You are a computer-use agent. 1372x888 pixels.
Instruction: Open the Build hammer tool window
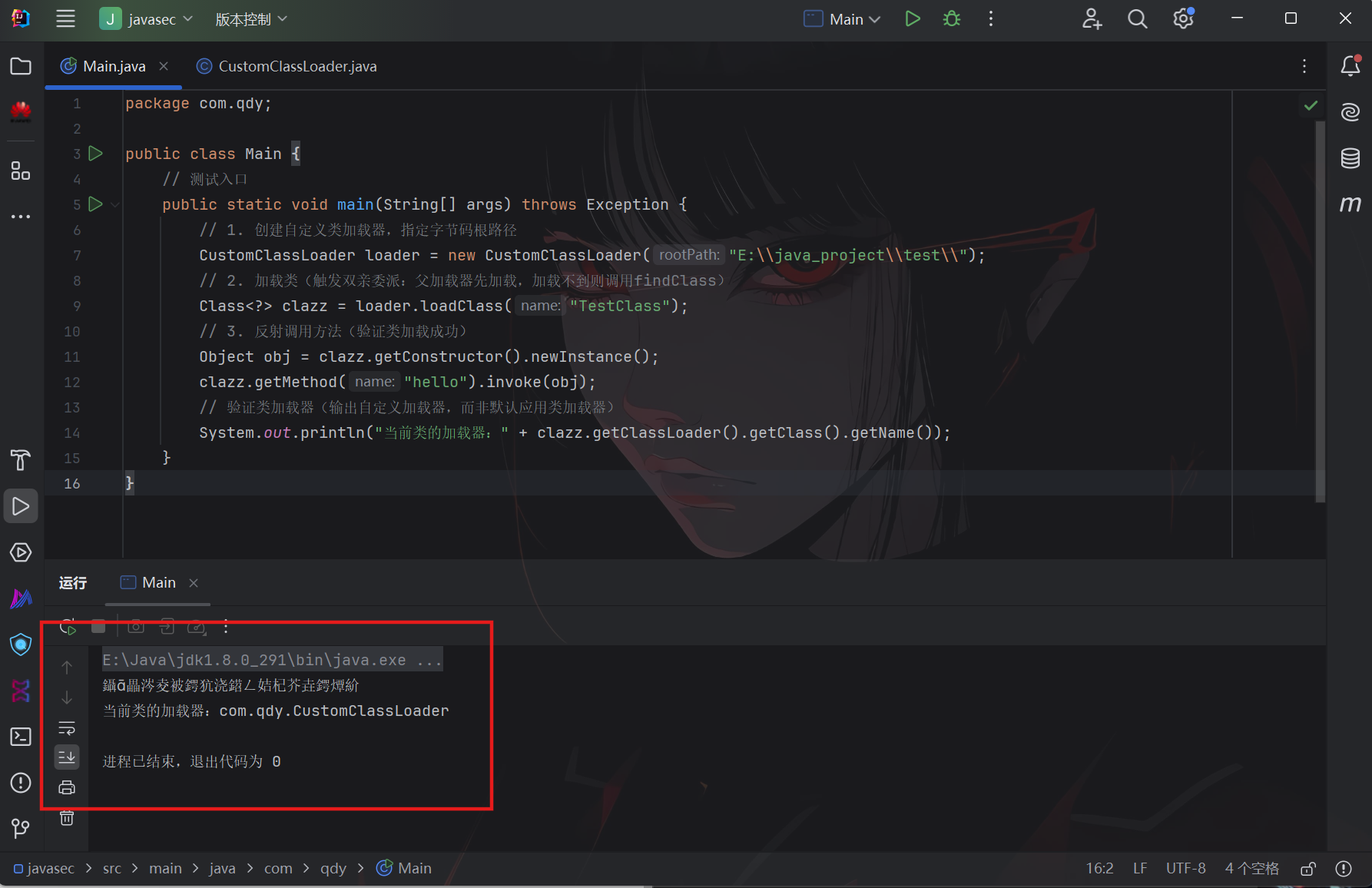(x=21, y=460)
